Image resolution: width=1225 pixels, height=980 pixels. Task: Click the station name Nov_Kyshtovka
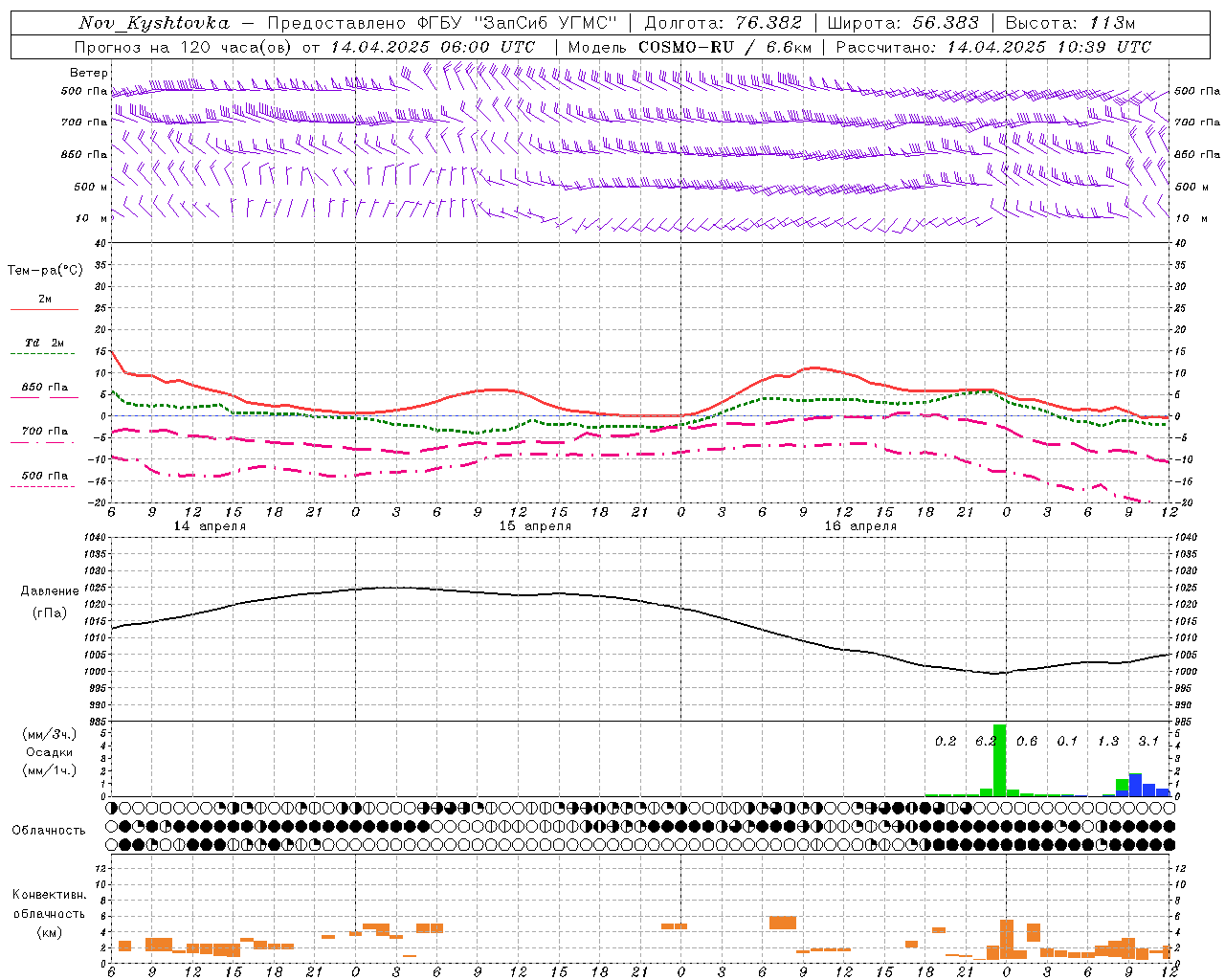(x=154, y=23)
